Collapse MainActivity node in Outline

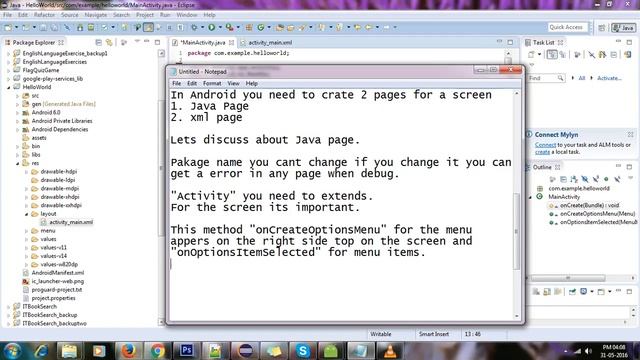point(531,197)
